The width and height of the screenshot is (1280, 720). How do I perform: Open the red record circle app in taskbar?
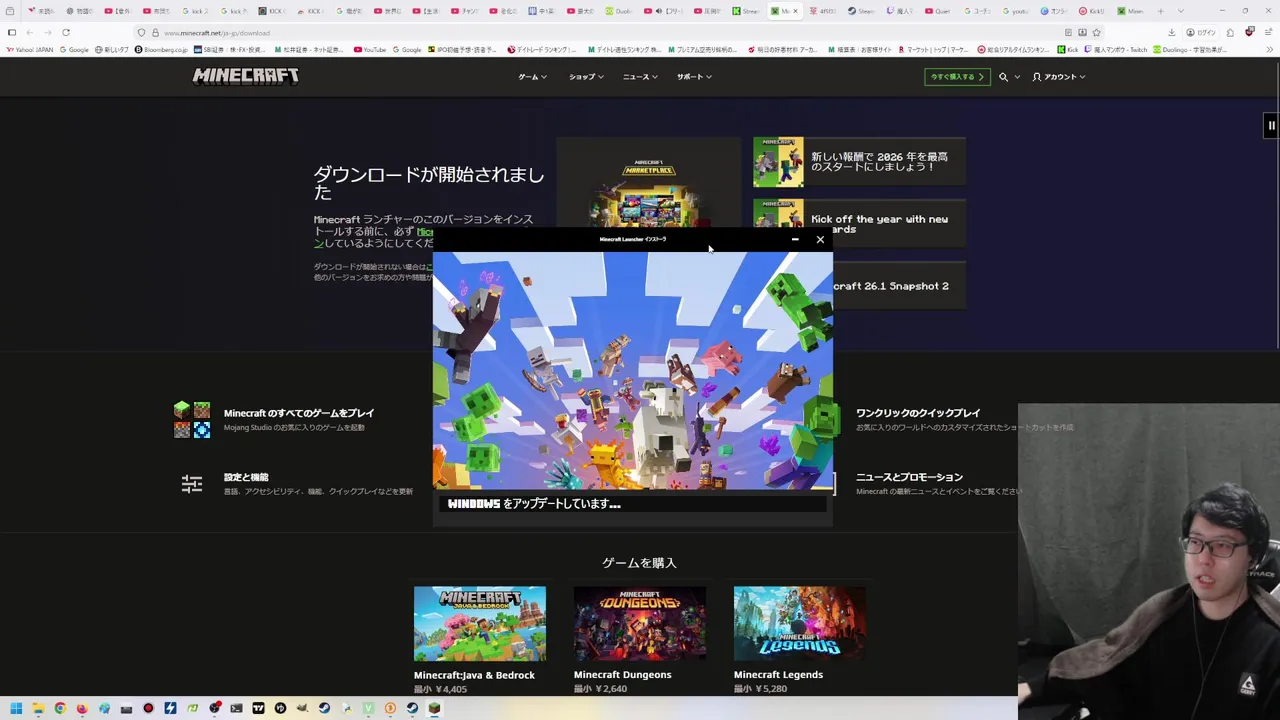pyautogui.click(x=148, y=709)
